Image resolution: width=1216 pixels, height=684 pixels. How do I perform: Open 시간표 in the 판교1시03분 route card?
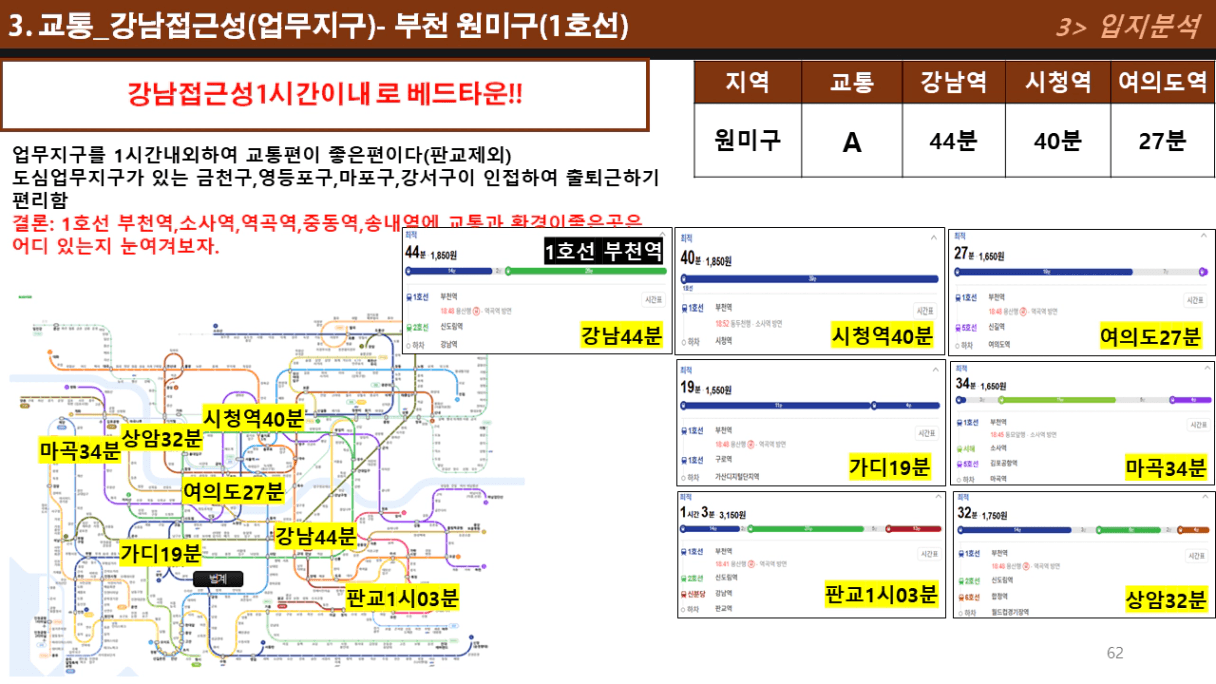[927, 554]
